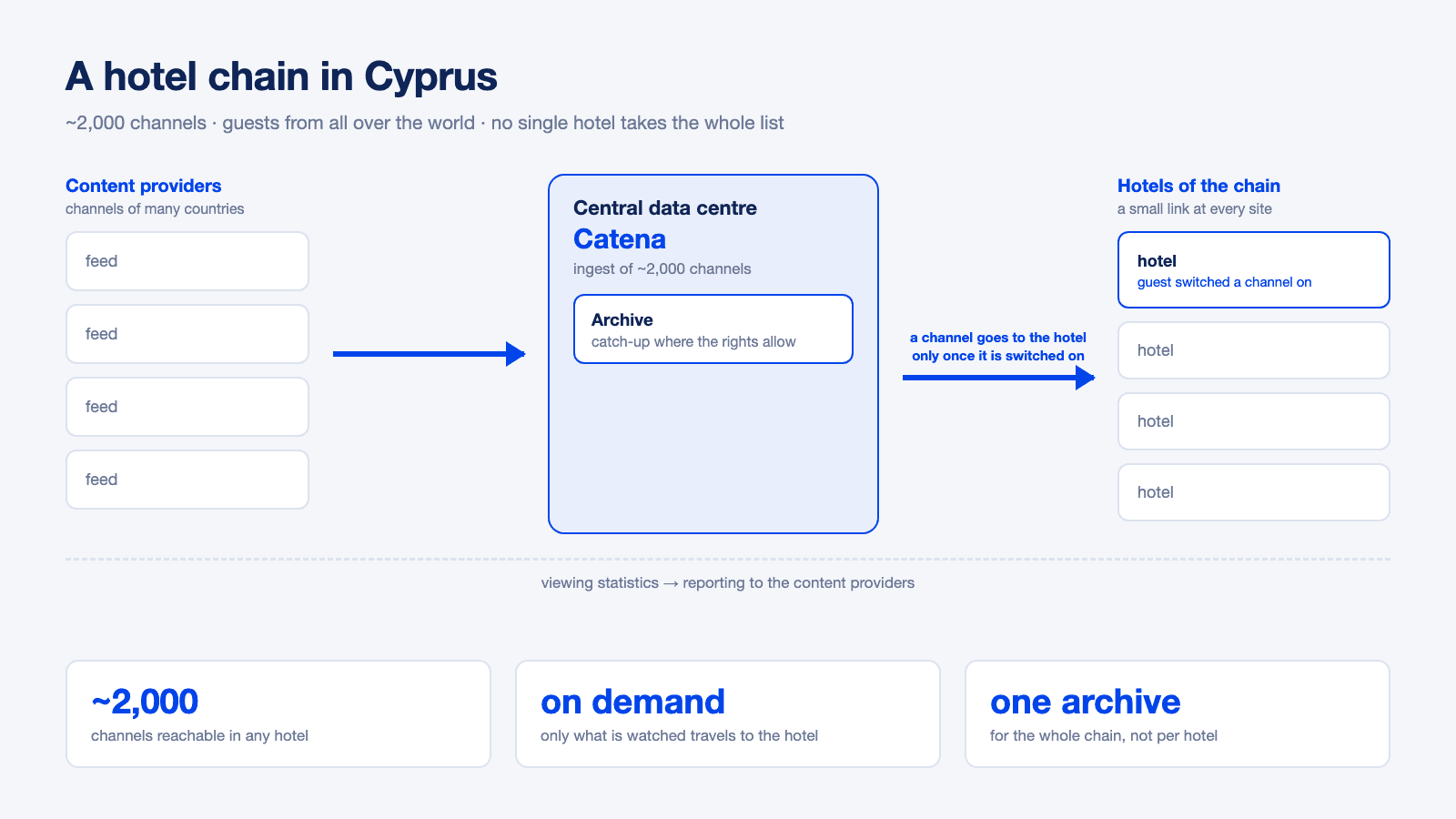This screenshot has height=819, width=1456.
Task: Click the "Hotels of the chain" heading
Action: coord(1198,186)
